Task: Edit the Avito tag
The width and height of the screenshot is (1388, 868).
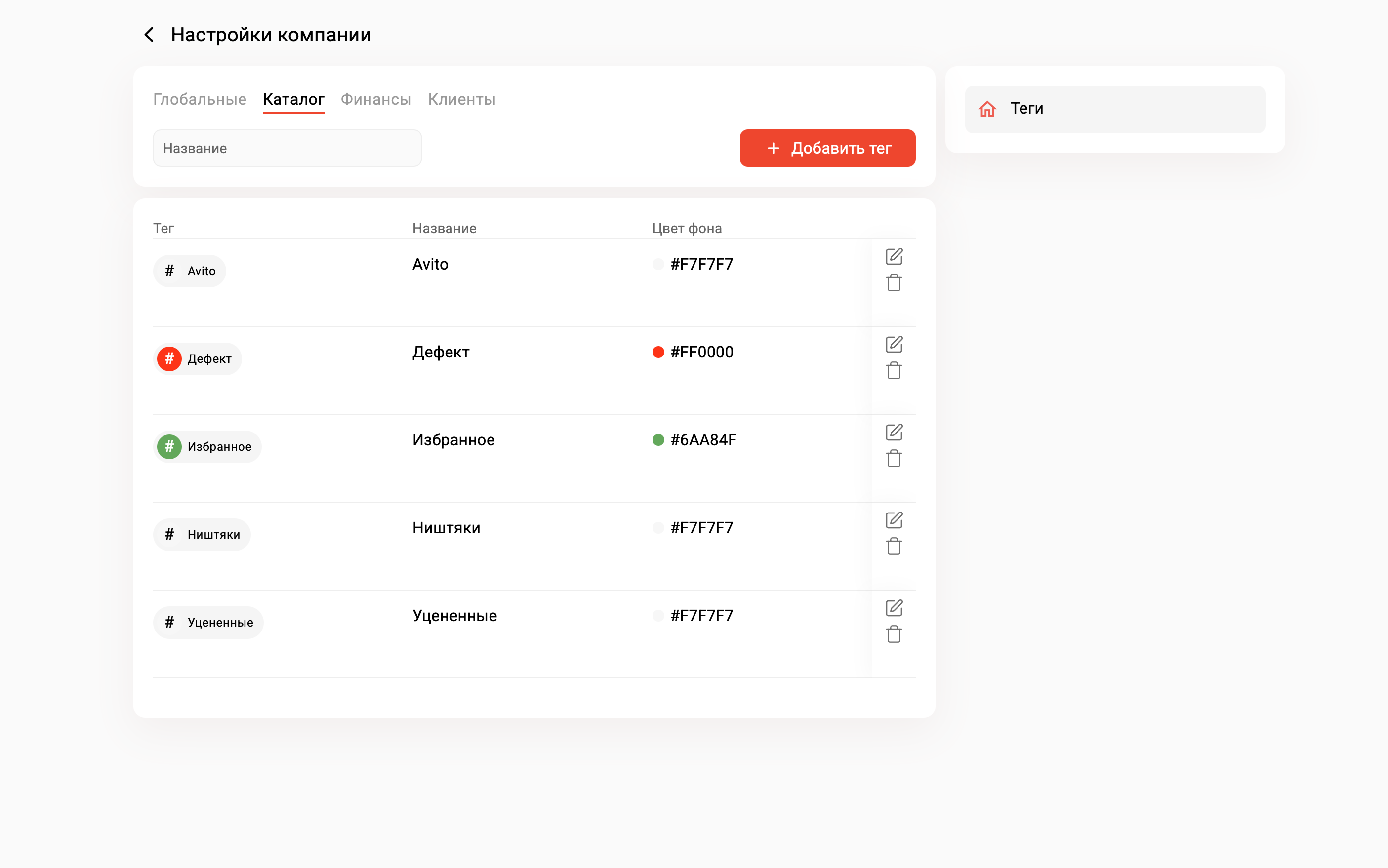Action: point(894,257)
